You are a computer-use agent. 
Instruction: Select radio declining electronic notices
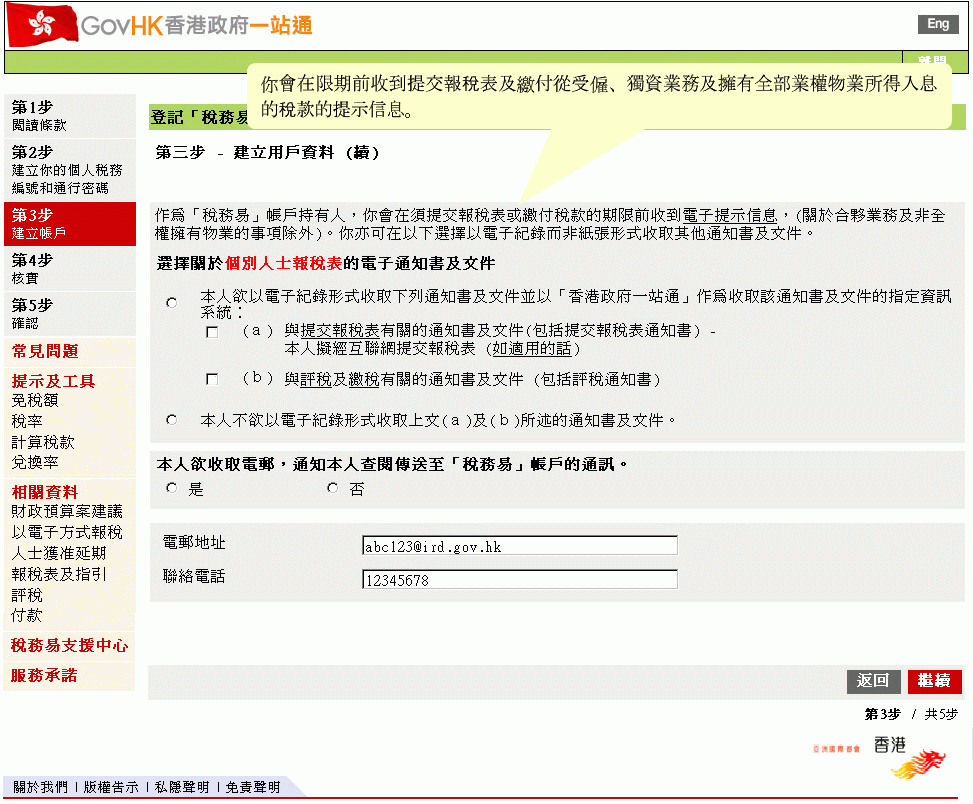click(x=172, y=420)
